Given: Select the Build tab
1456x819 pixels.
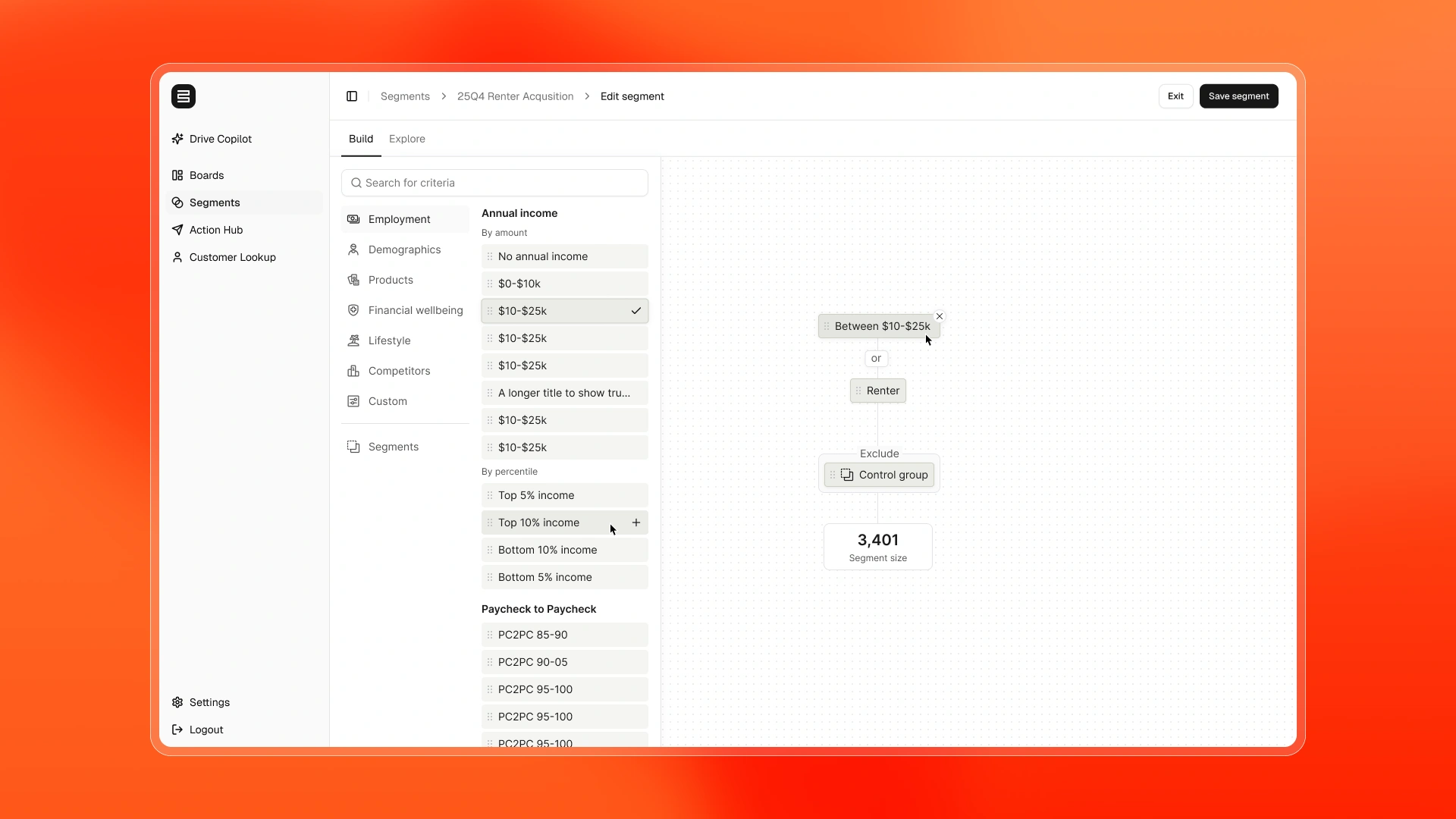Looking at the screenshot, I should point(361,139).
